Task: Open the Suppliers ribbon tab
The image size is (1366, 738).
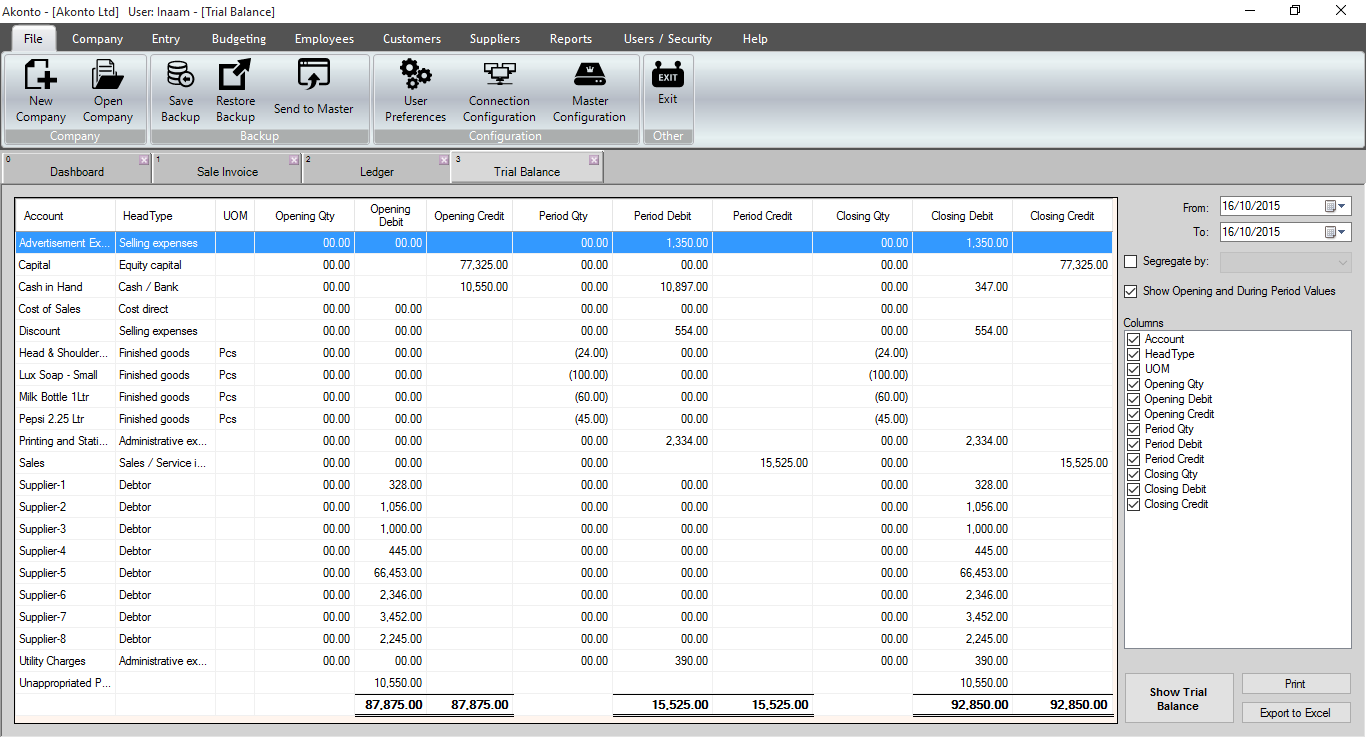Action: tap(495, 39)
